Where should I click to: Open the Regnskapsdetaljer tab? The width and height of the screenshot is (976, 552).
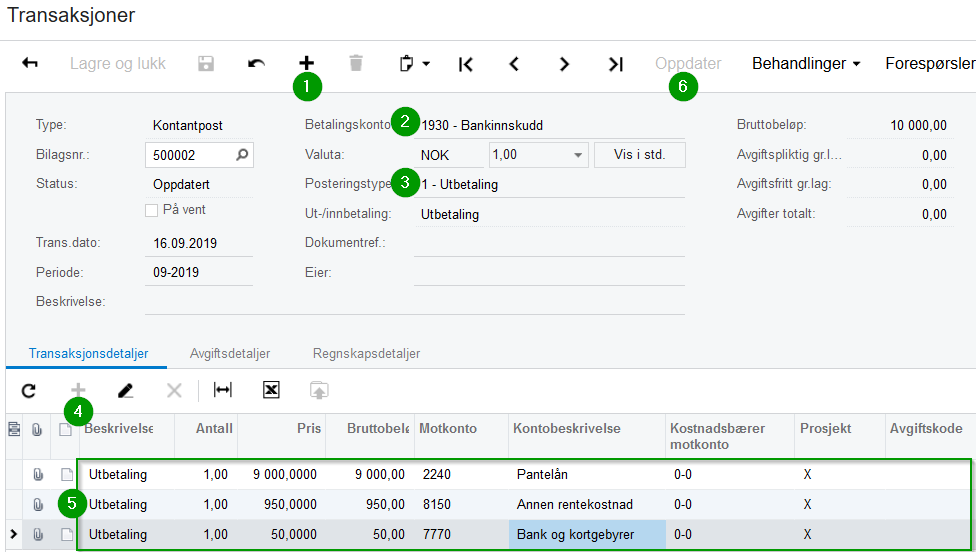tap(366, 353)
